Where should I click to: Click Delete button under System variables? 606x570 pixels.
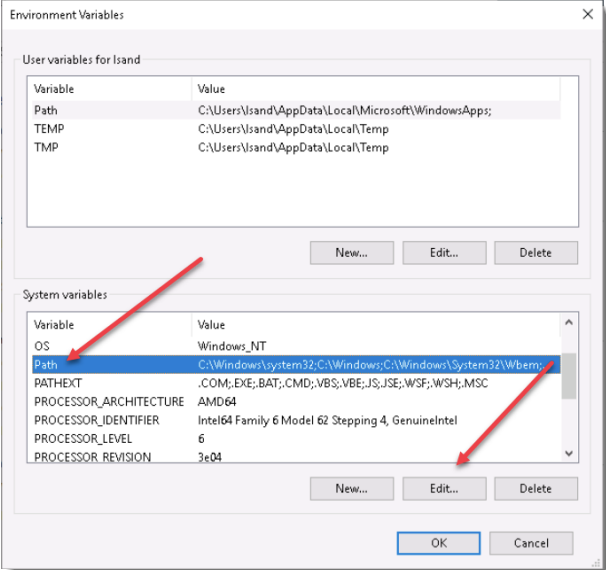tap(536, 488)
